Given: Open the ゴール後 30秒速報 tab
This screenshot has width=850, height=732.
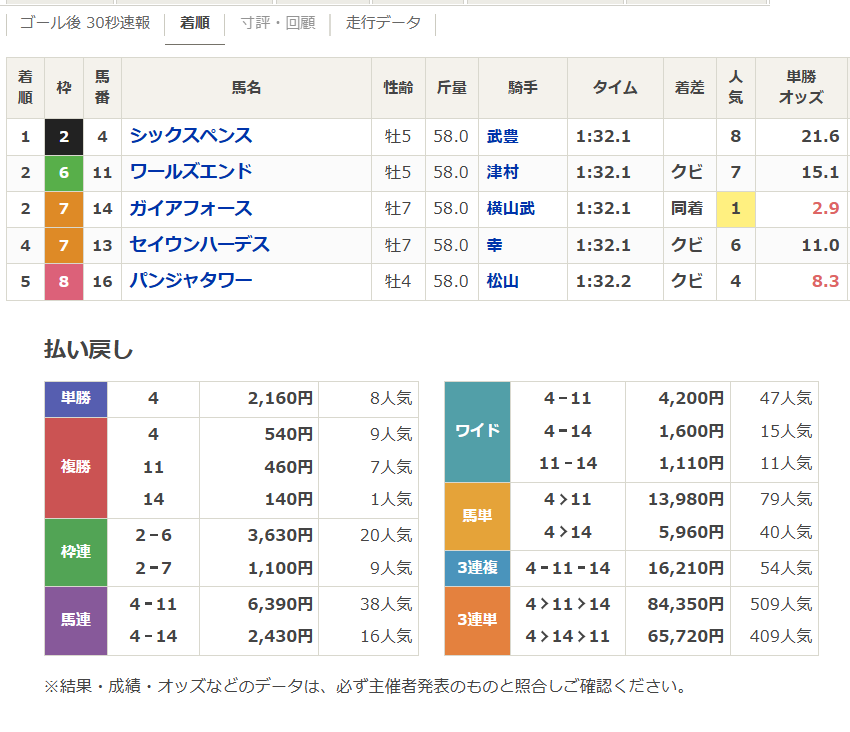Looking at the screenshot, I should [85, 23].
